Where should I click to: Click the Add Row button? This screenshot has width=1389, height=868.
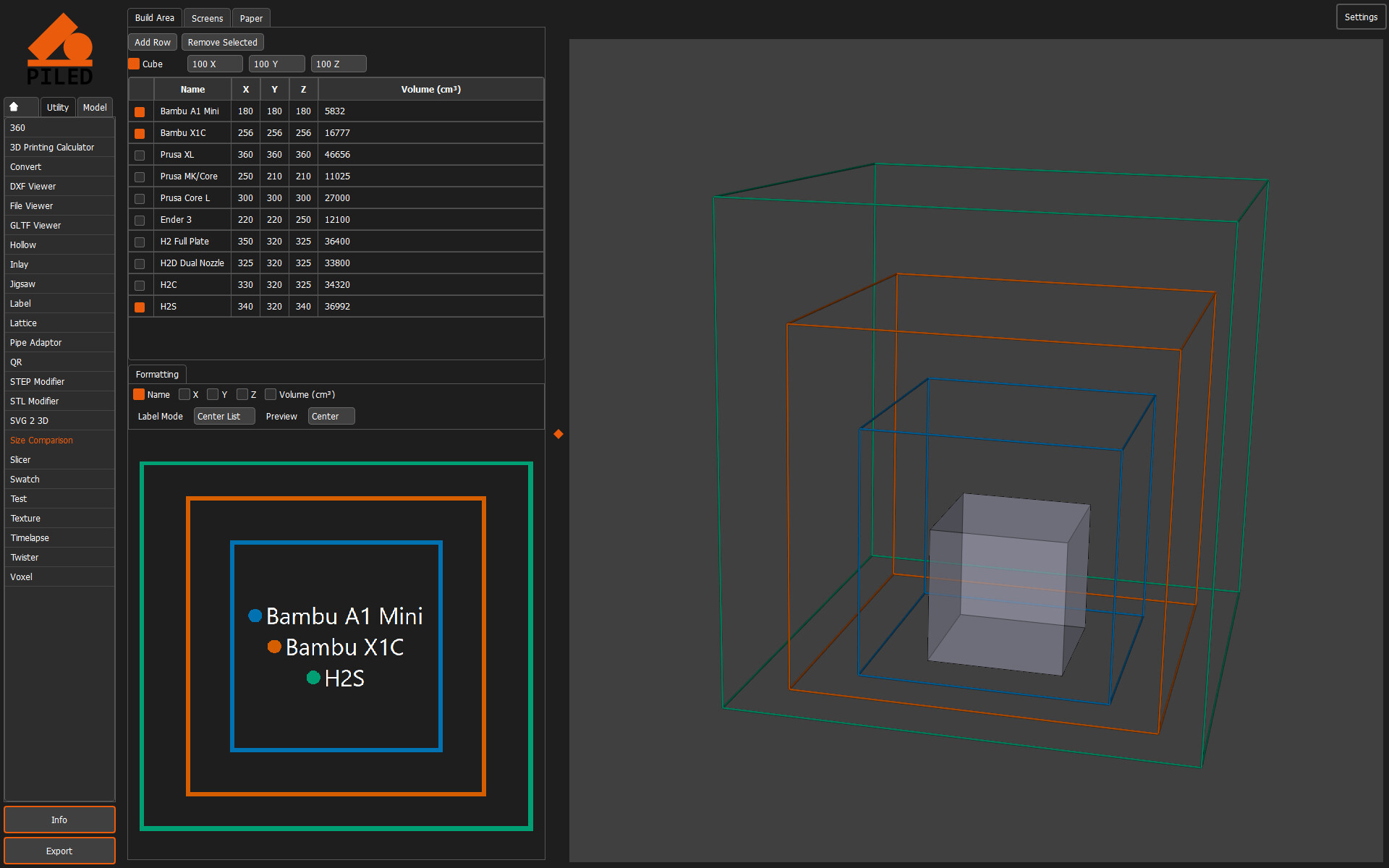point(153,42)
